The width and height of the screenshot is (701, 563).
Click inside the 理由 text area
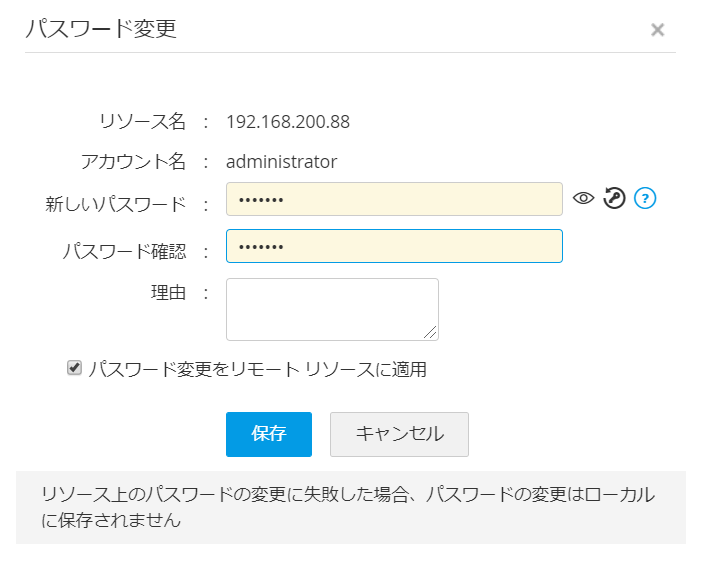click(x=332, y=309)
